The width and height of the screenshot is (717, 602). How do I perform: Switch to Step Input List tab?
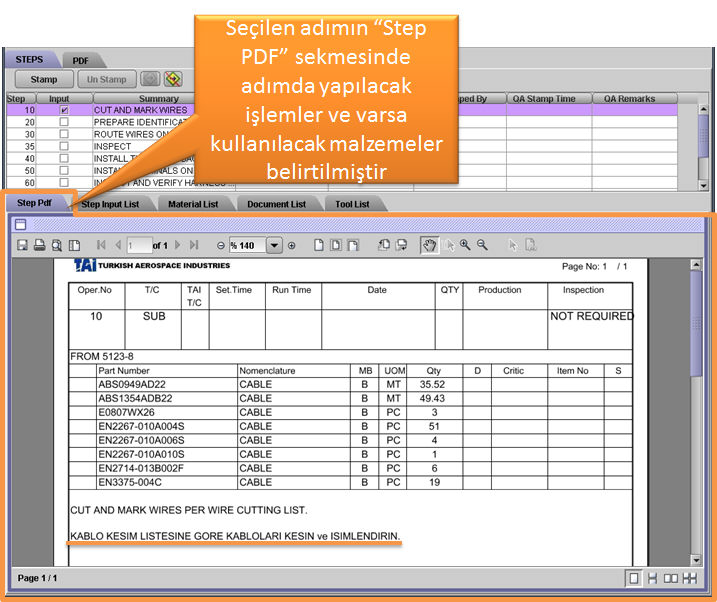[110, 204]
